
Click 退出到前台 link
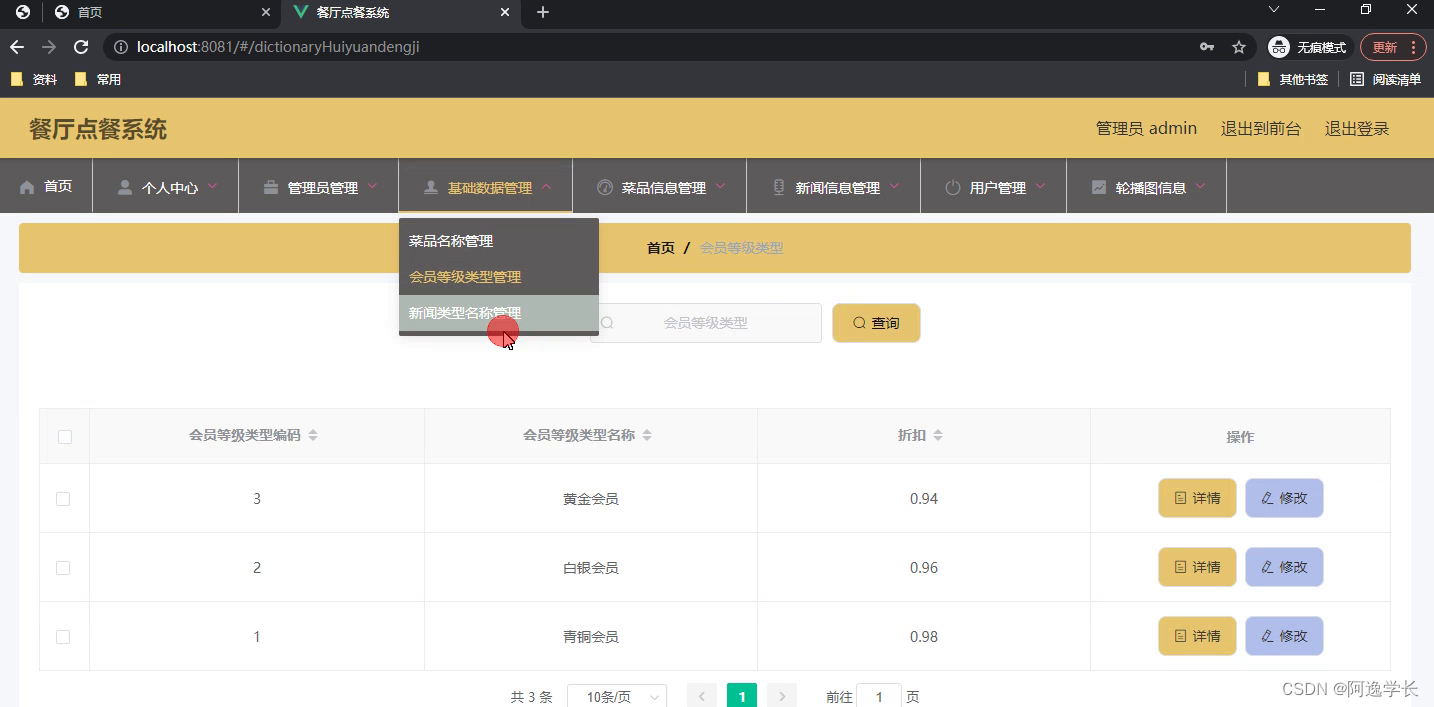pyautogui.click(x=1261, y=128)
